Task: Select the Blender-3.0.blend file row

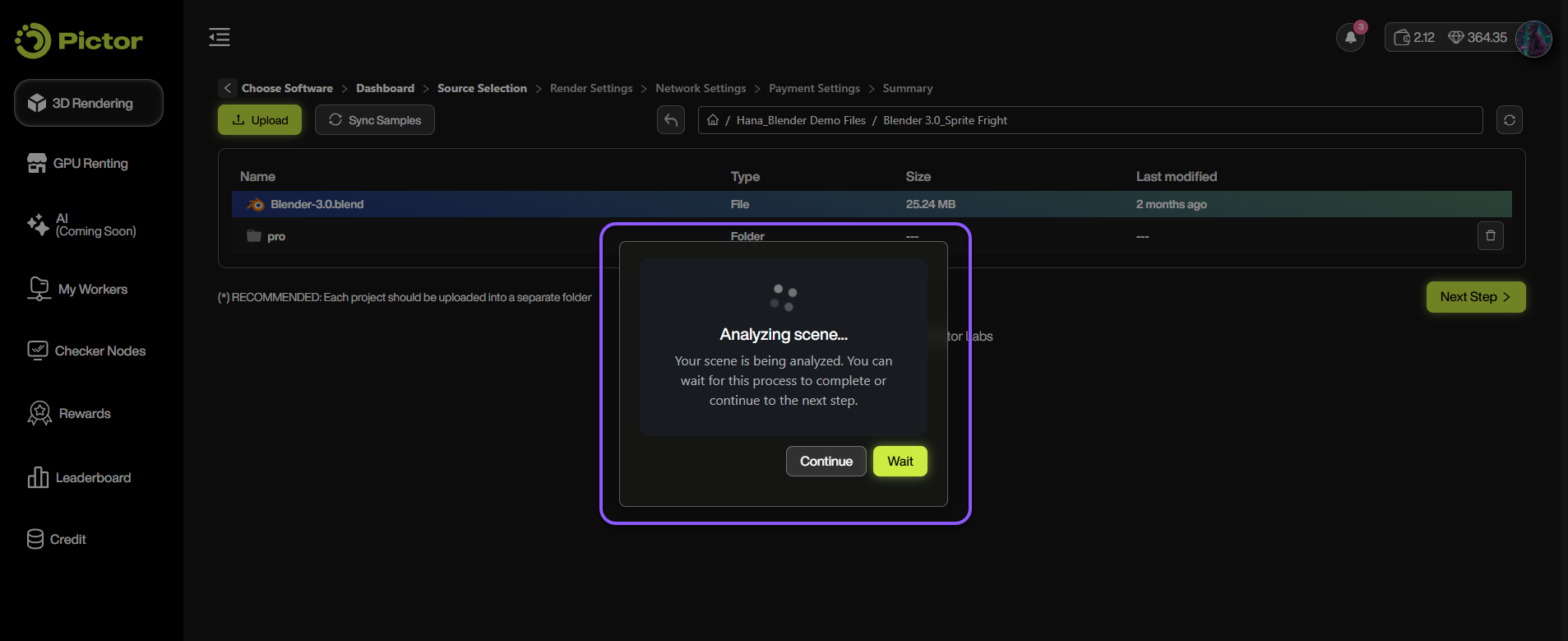Action: point(317,204)
